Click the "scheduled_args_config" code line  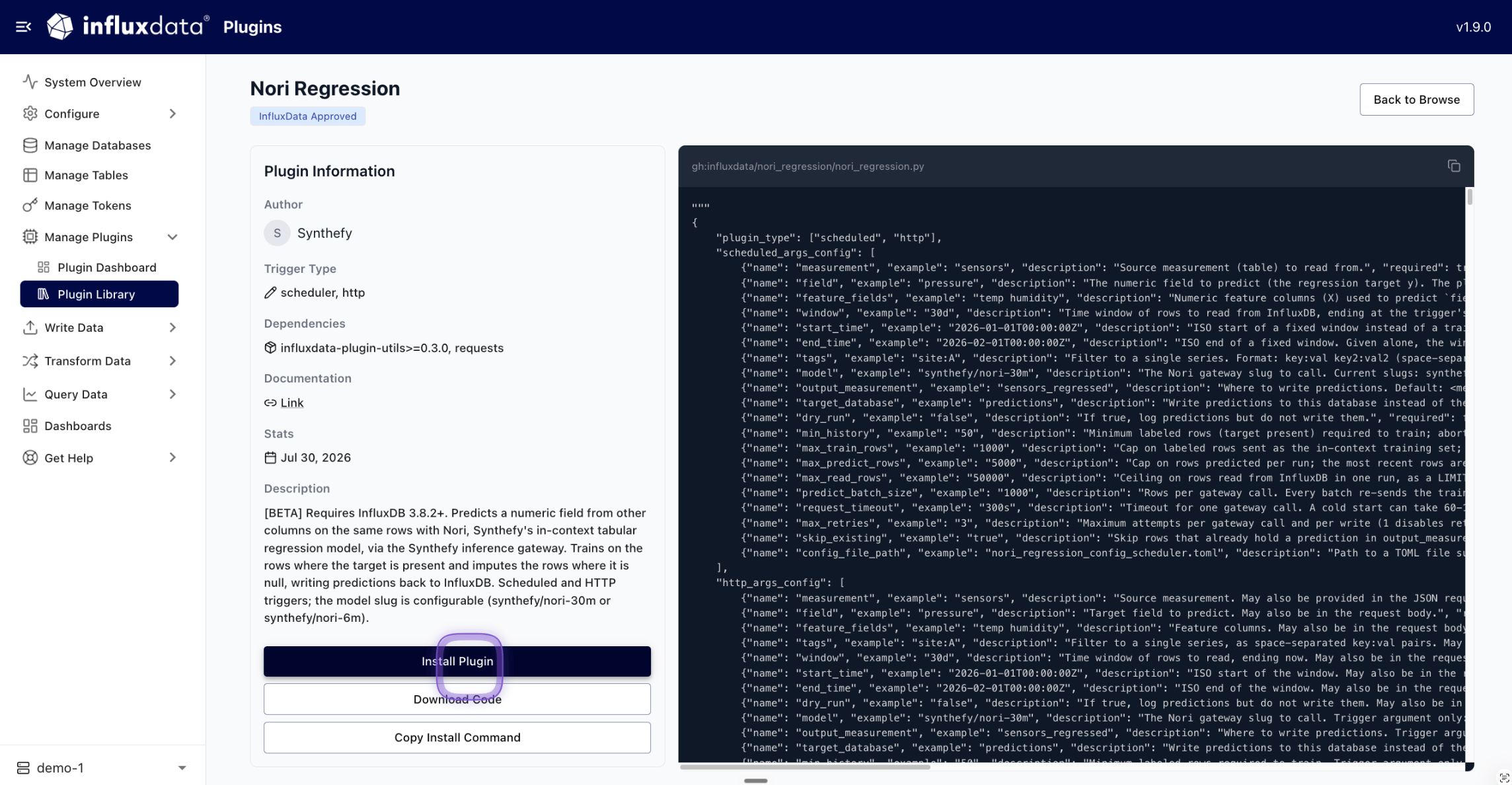796,253
